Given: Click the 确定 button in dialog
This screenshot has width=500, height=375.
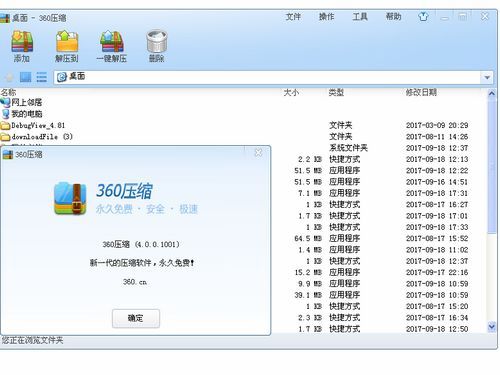Looking at the screenshot, I should click(136, 318).
